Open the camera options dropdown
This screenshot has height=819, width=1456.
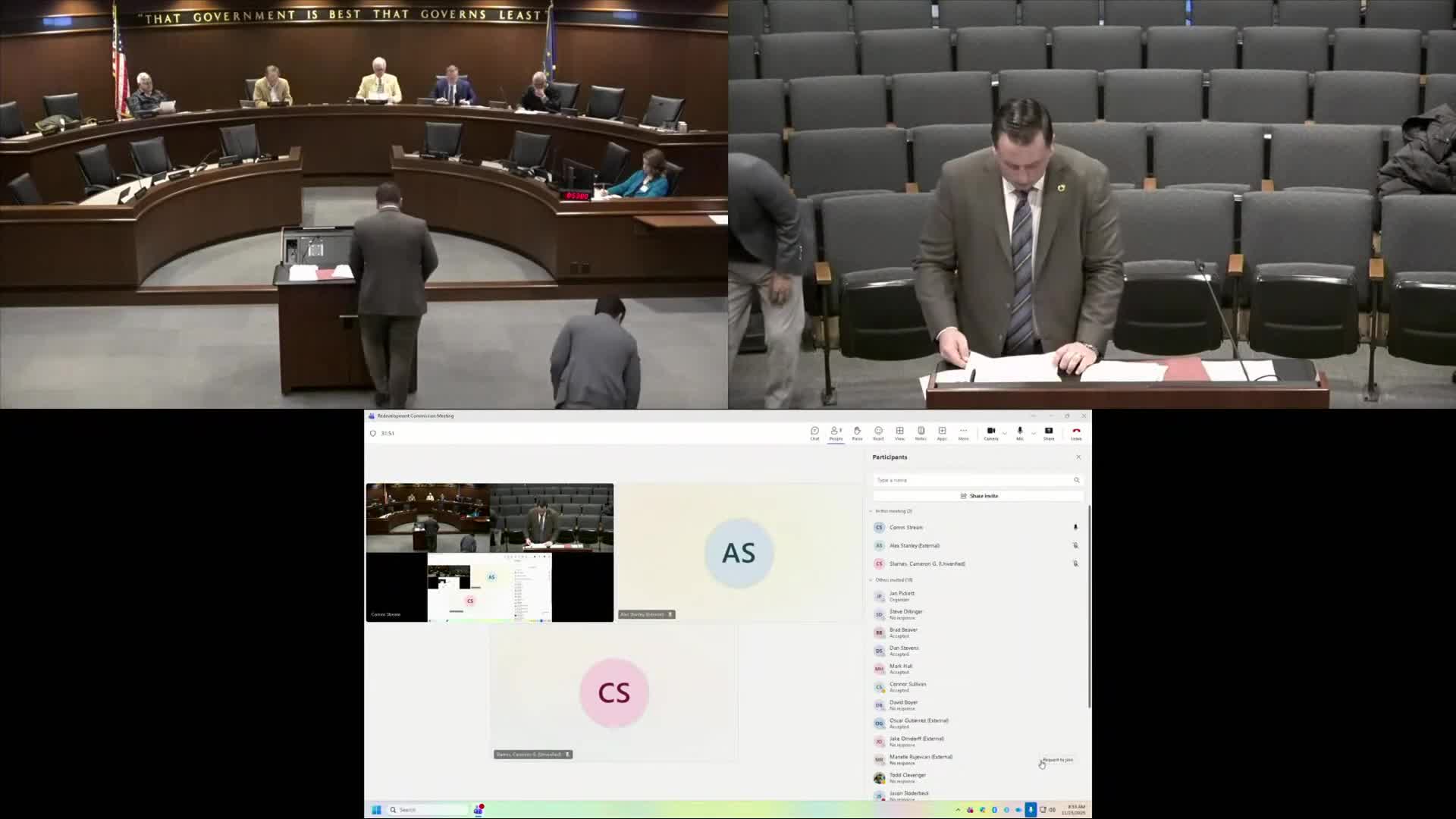coord(1004,432)
